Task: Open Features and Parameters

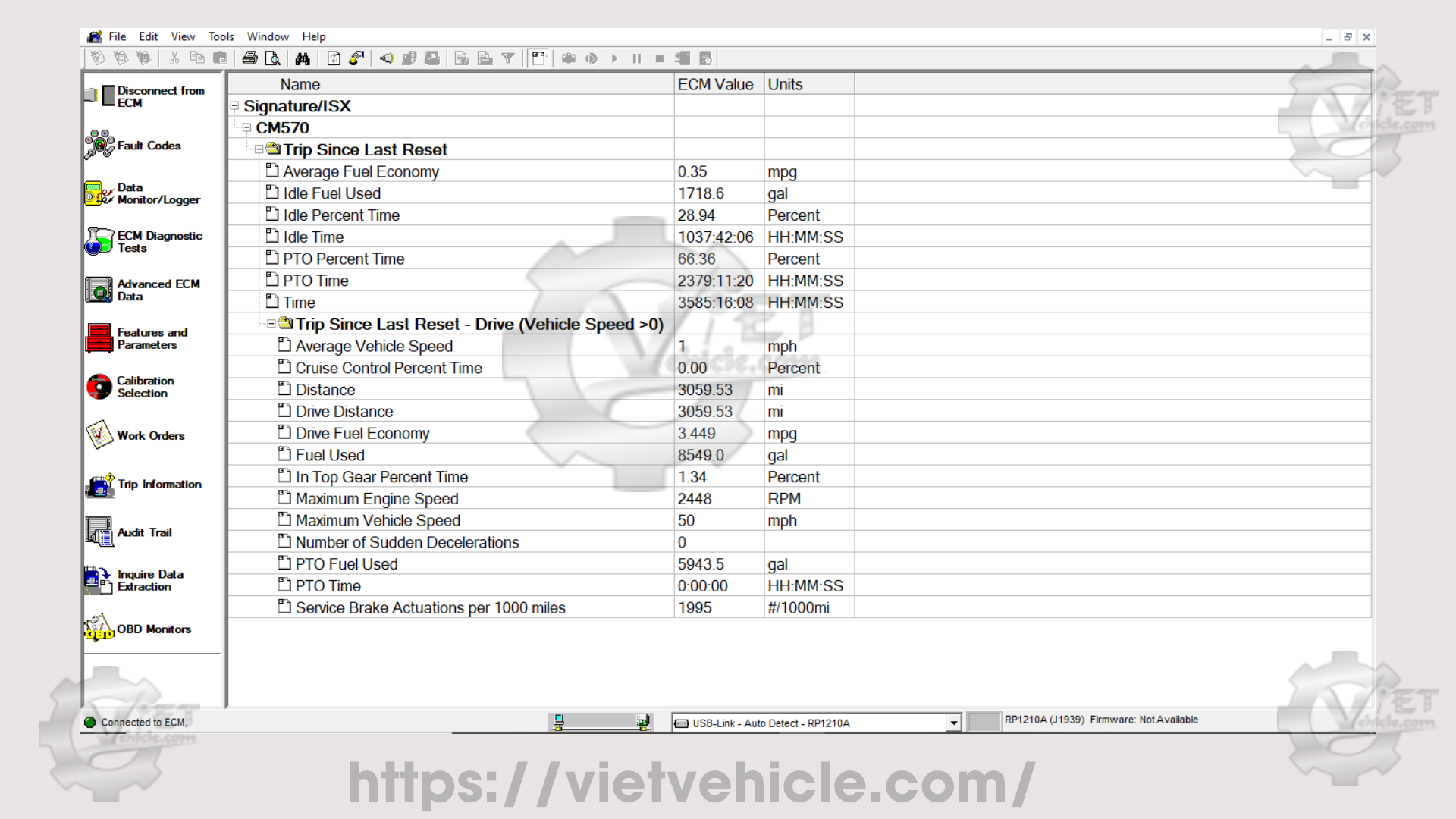Action: coord(152,338)
